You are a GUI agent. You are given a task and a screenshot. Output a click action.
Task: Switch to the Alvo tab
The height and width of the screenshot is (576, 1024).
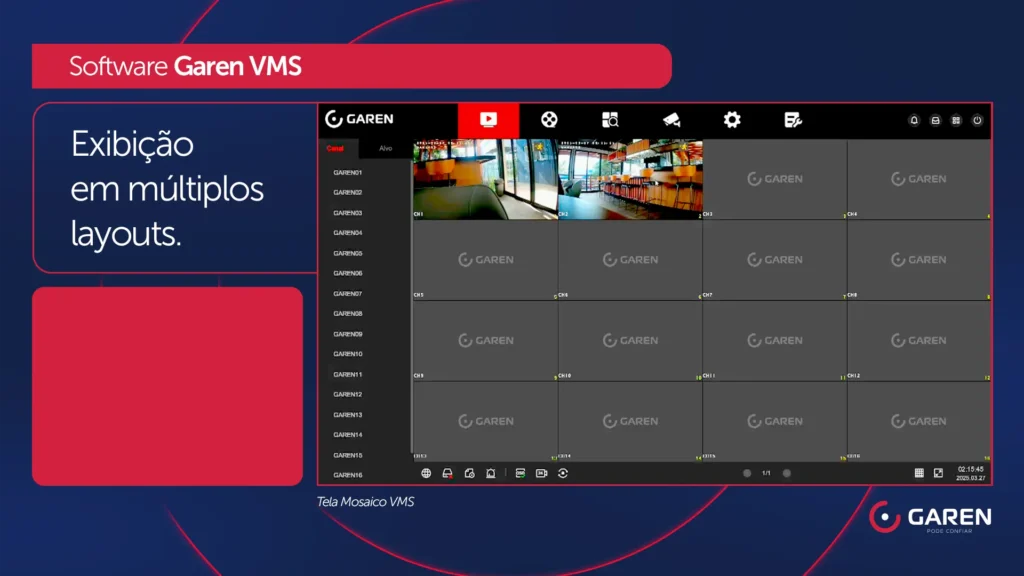click(386, 149)
